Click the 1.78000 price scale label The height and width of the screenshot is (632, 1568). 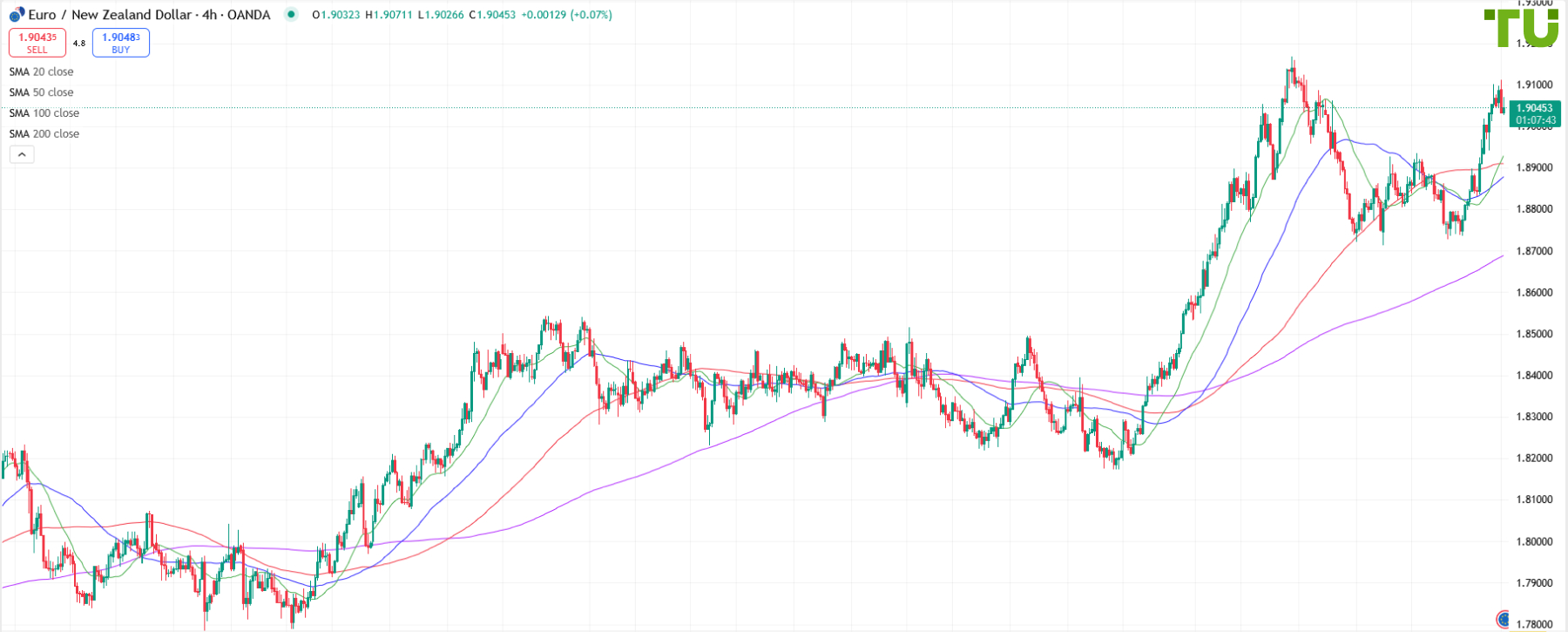[x=1535, y=625]
